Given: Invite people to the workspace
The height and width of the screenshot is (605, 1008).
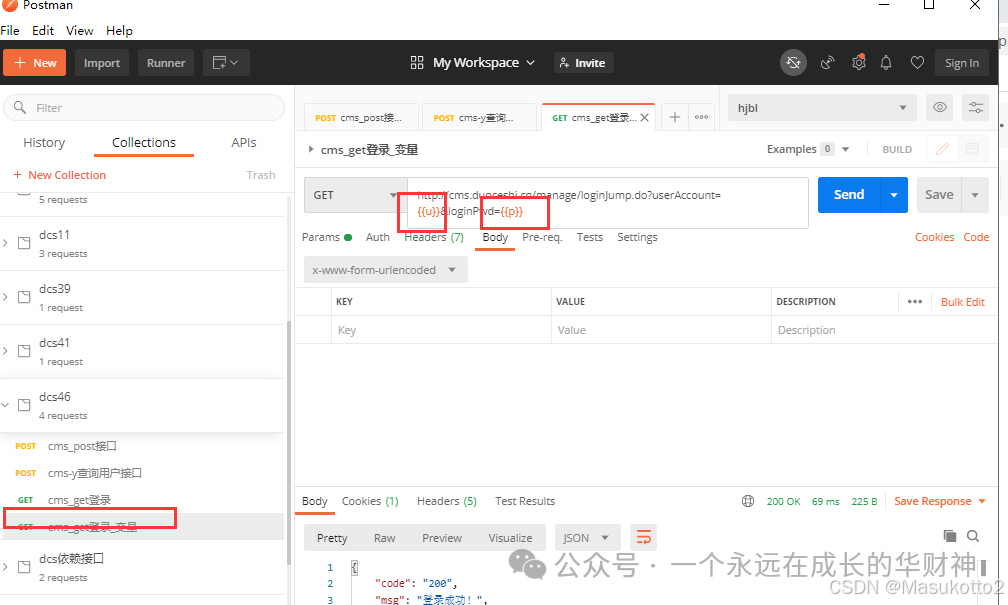Looking at the screenshot, I should tap(583, 63).
